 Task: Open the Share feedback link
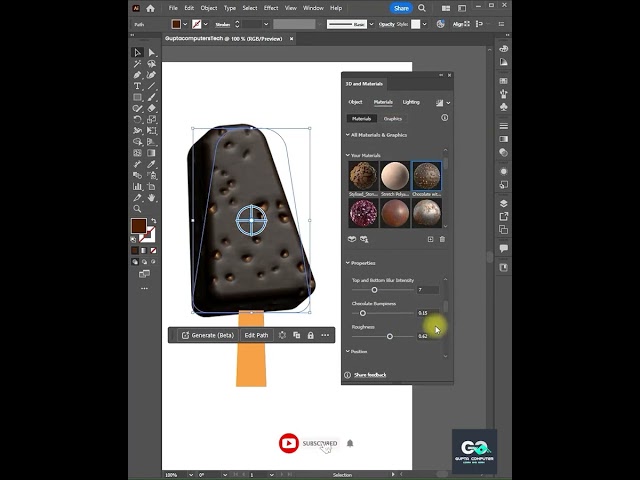coord(370,375)
